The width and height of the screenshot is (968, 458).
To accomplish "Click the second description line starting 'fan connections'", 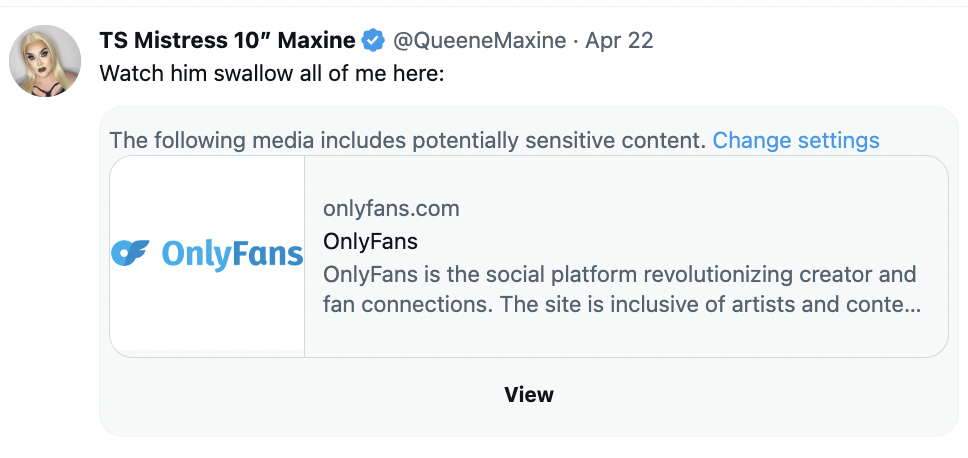I will (622, 305).
